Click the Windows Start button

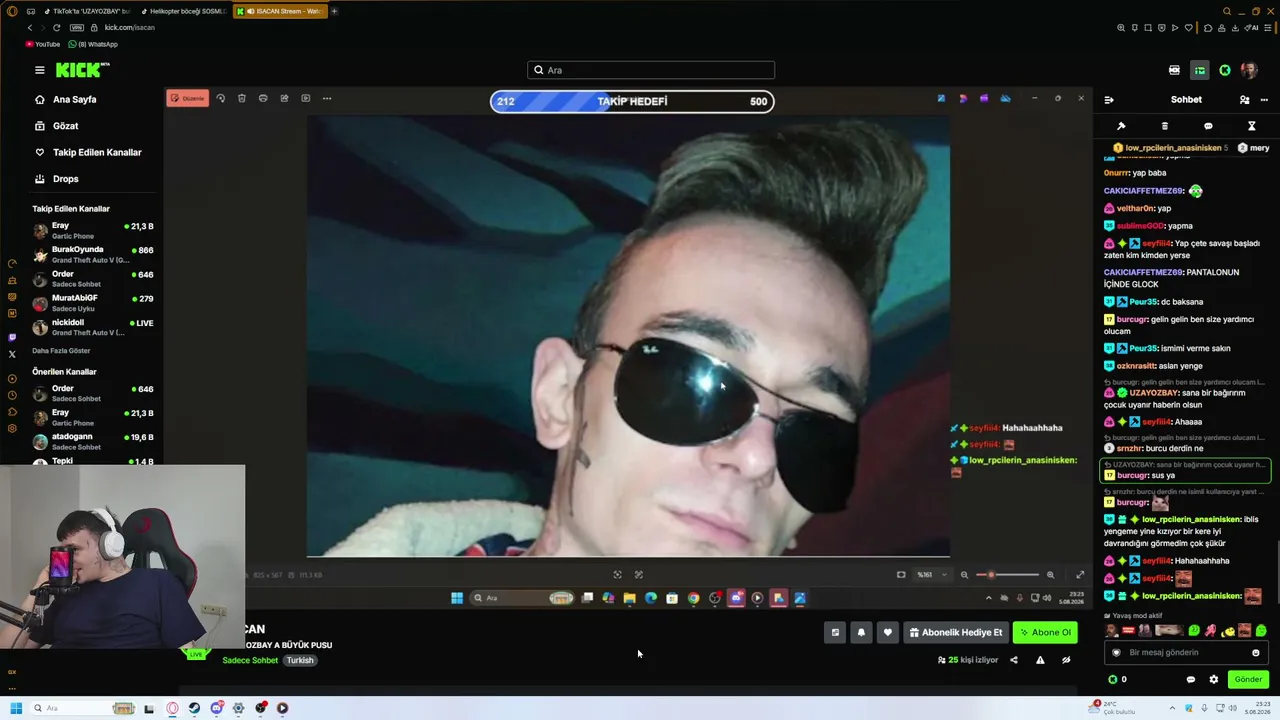[x=16, y=708]
